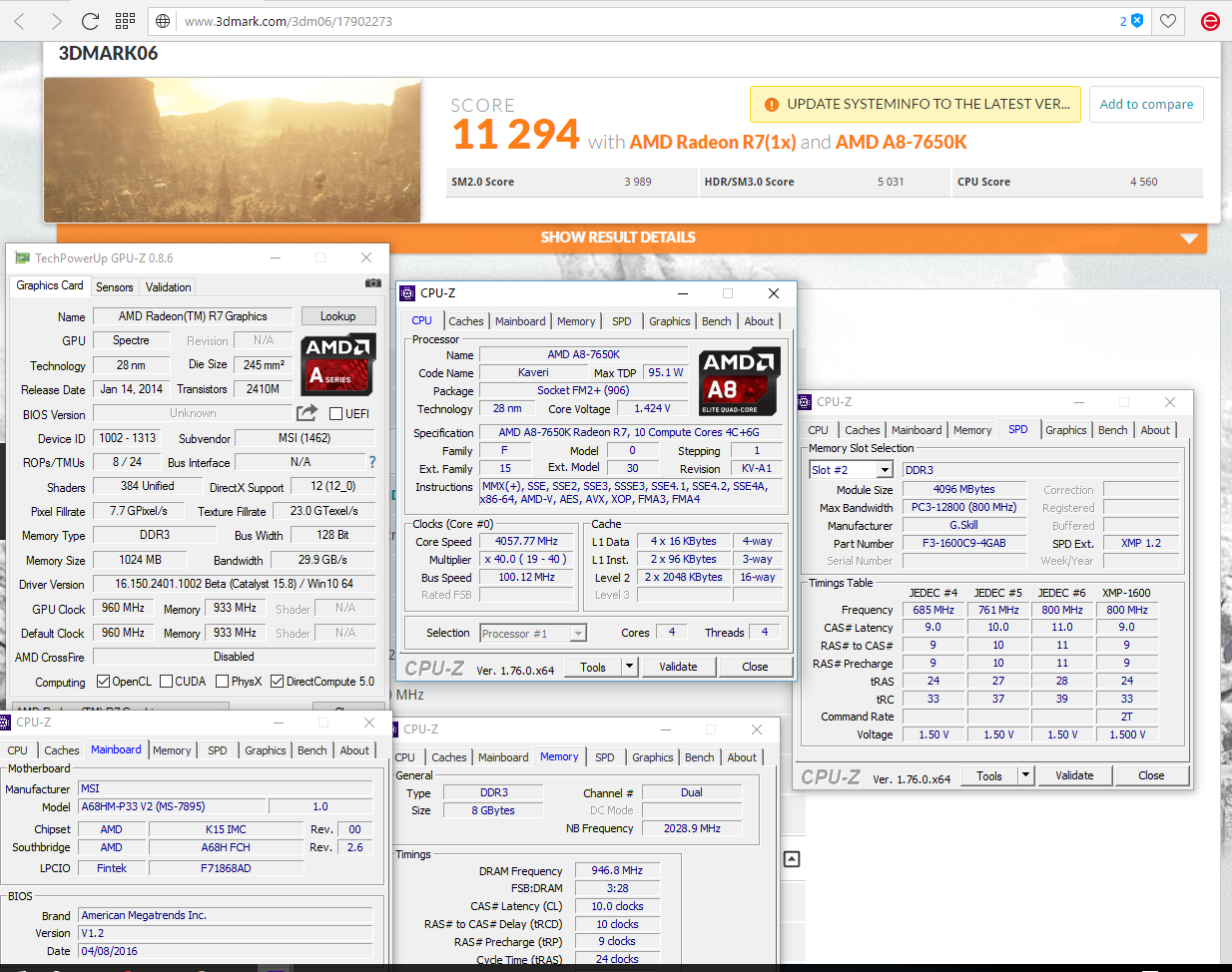Open Tools dropdown arrow in CPU-Z CPU window

click(x=629, y=667)
